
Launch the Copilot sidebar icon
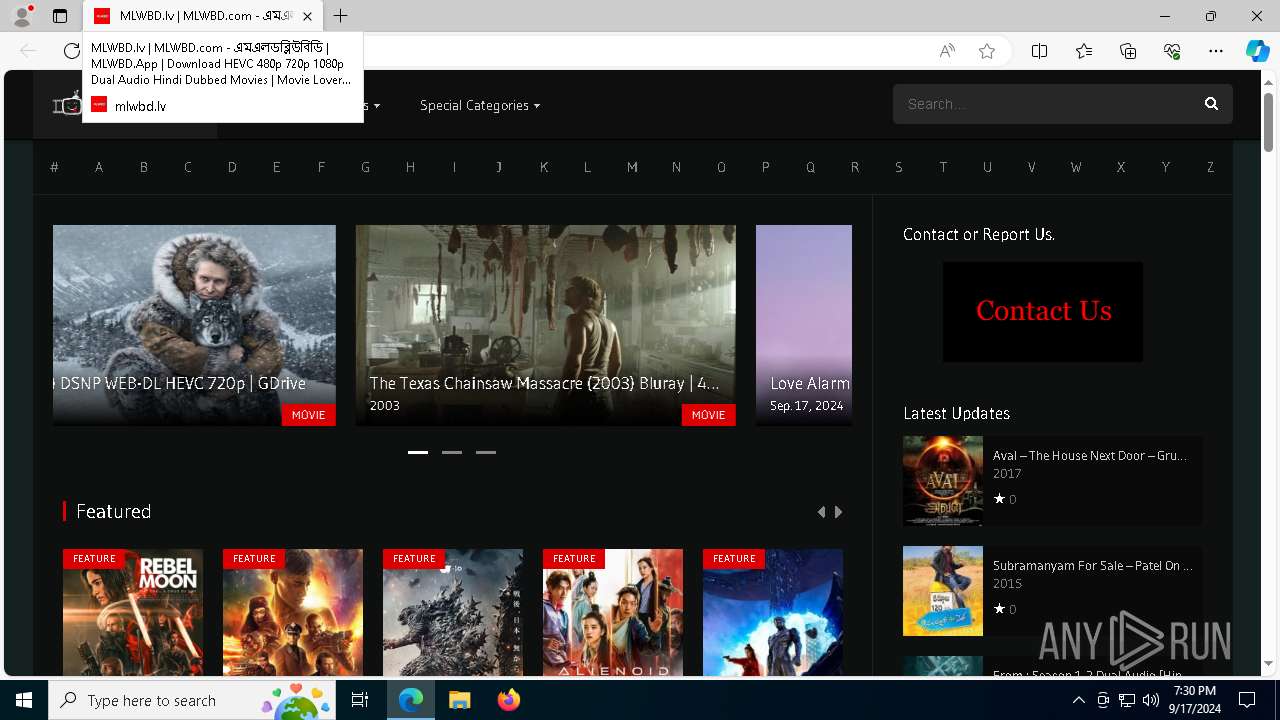pyautogui.click(x=1258, y=51)
